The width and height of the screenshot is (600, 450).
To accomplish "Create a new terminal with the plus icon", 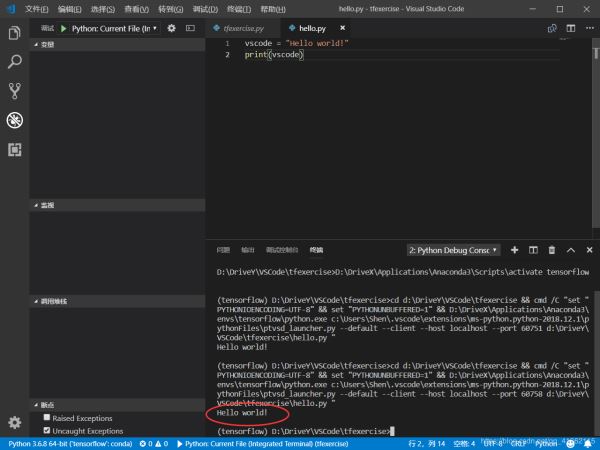I will 515,250.
